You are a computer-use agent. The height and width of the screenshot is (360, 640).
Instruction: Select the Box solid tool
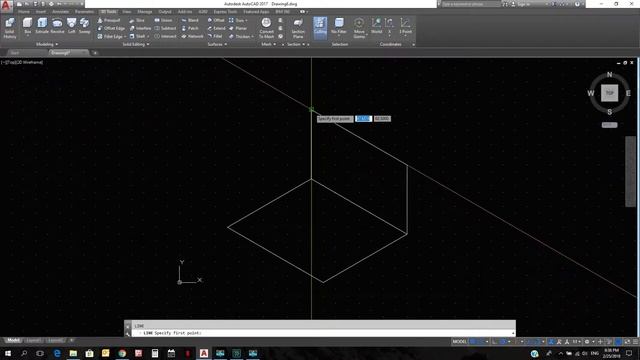click(27, 26)
